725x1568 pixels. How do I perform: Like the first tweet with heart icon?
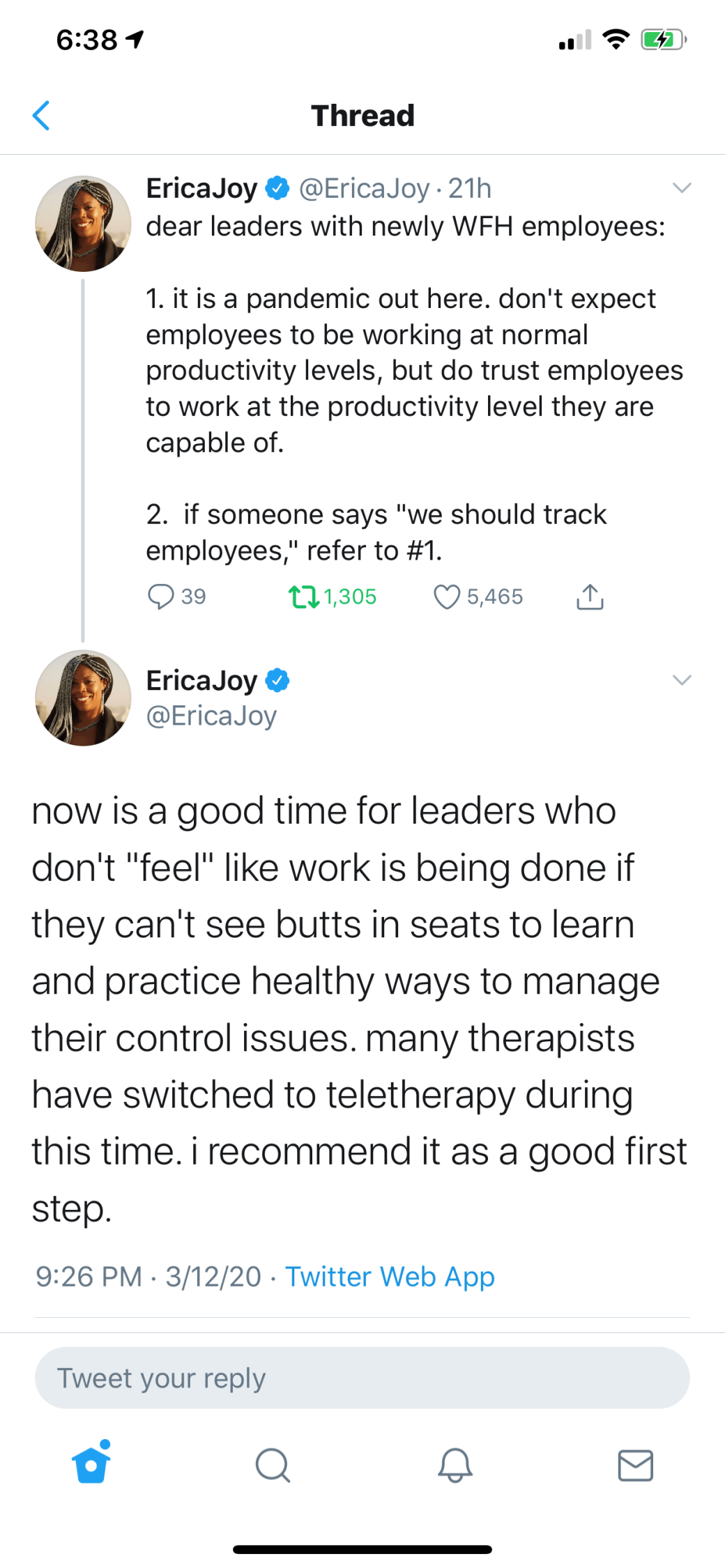(447, 597)
